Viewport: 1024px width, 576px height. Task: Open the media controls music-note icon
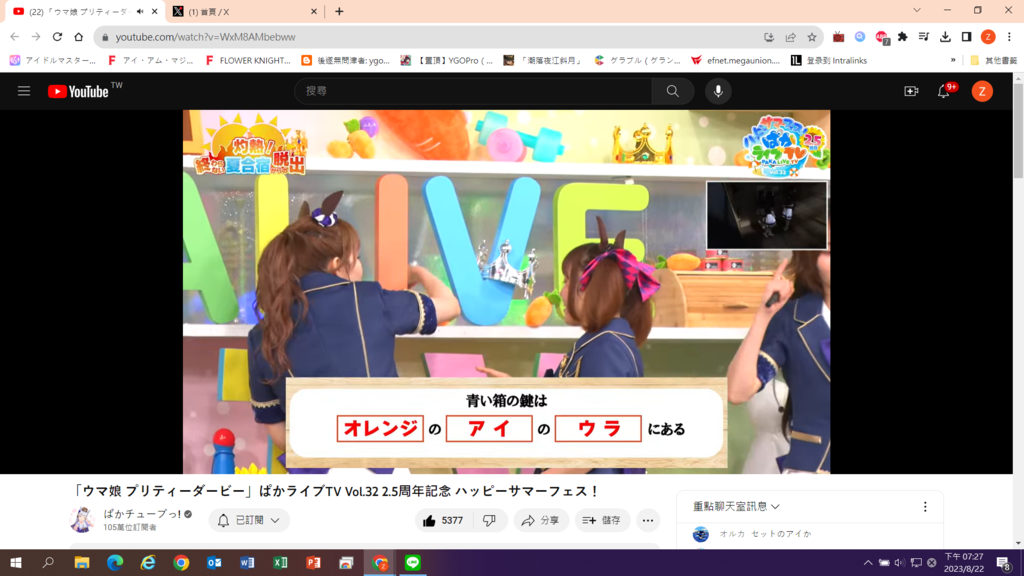point(923,37)
